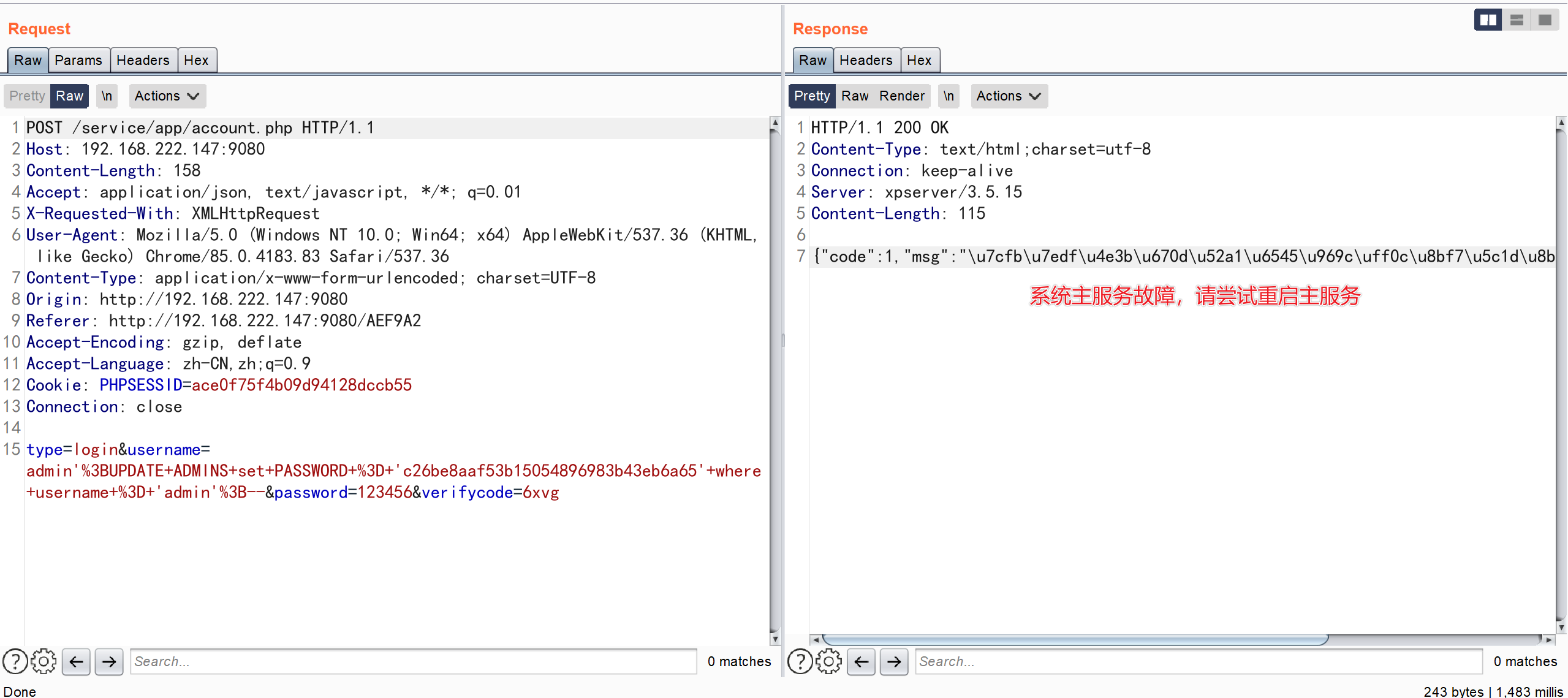This screenshot has height=698, width=1568.
Task: Click the Content-Type: text/html response header
Action: point(981,149)
